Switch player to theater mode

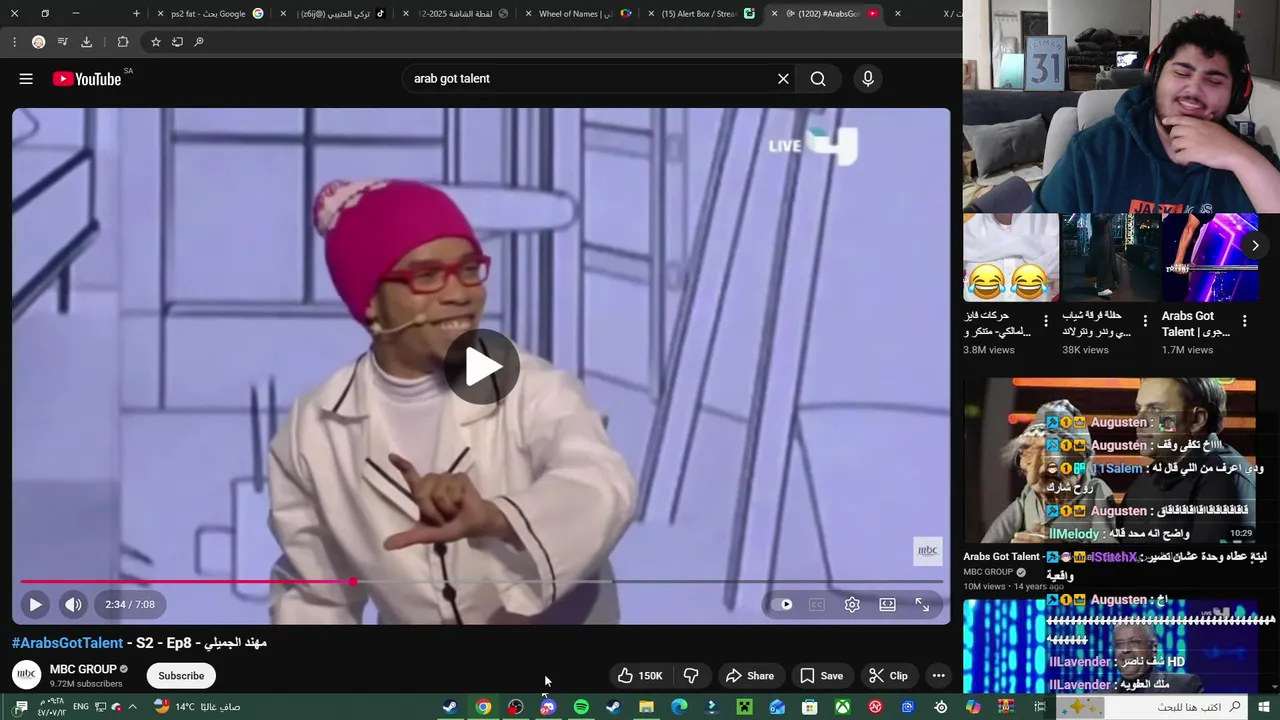887,604
